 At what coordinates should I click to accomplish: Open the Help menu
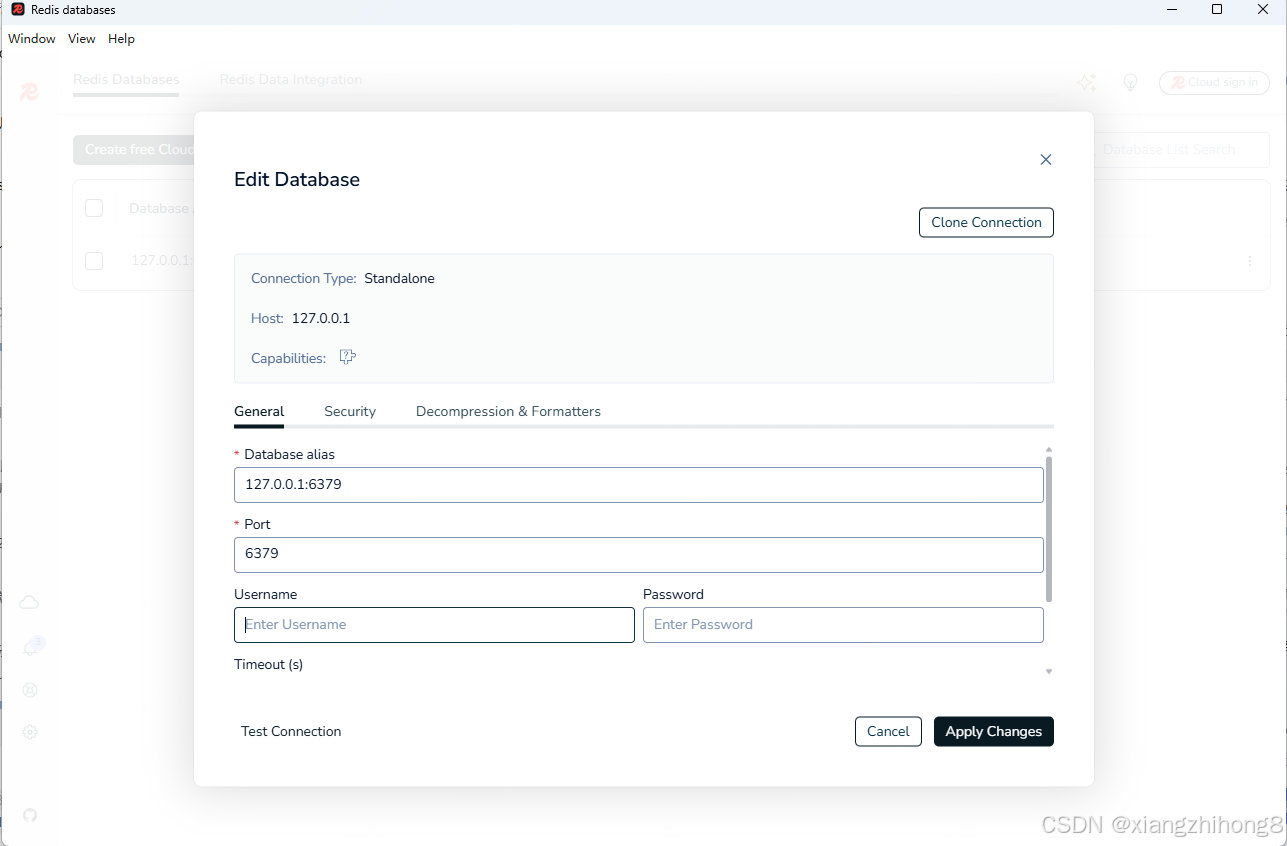tap(121, 39)
